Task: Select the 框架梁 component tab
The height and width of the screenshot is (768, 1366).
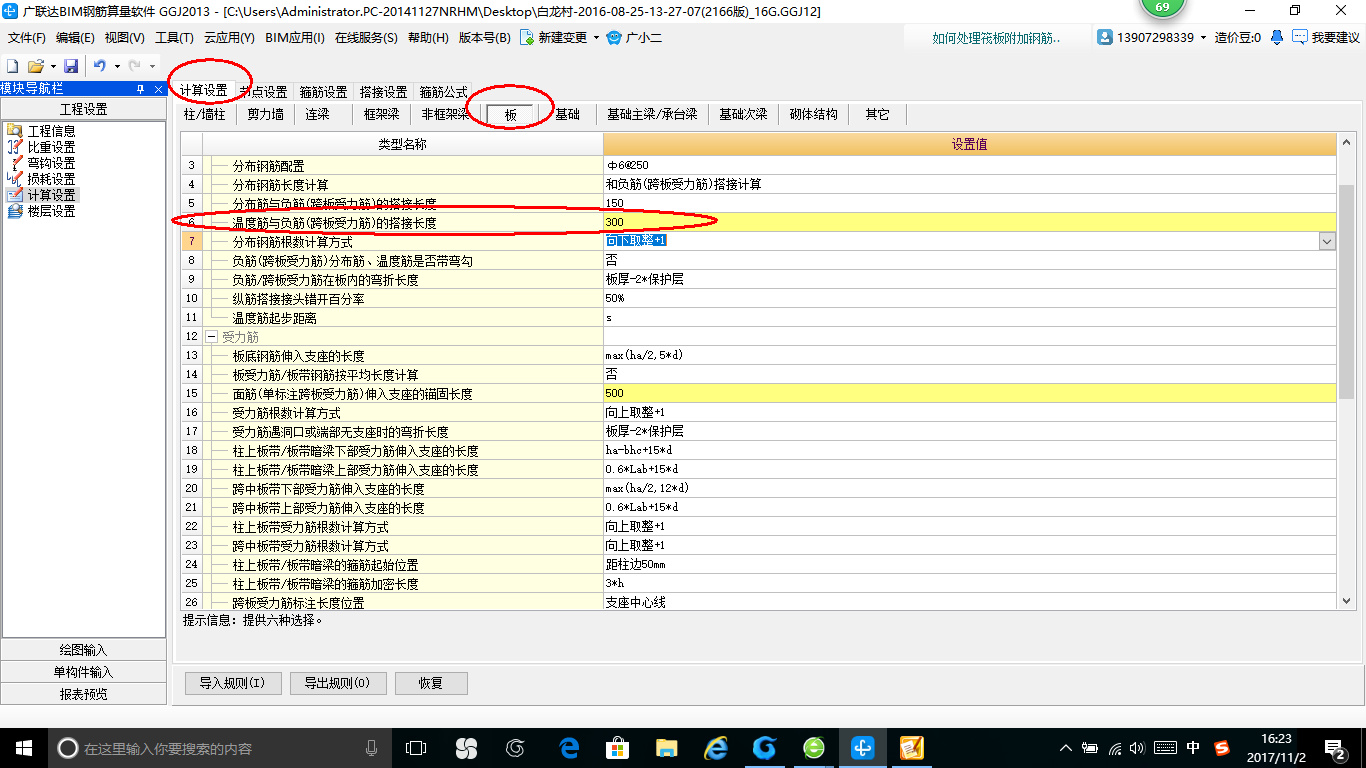Action: (x=381, y=114)
